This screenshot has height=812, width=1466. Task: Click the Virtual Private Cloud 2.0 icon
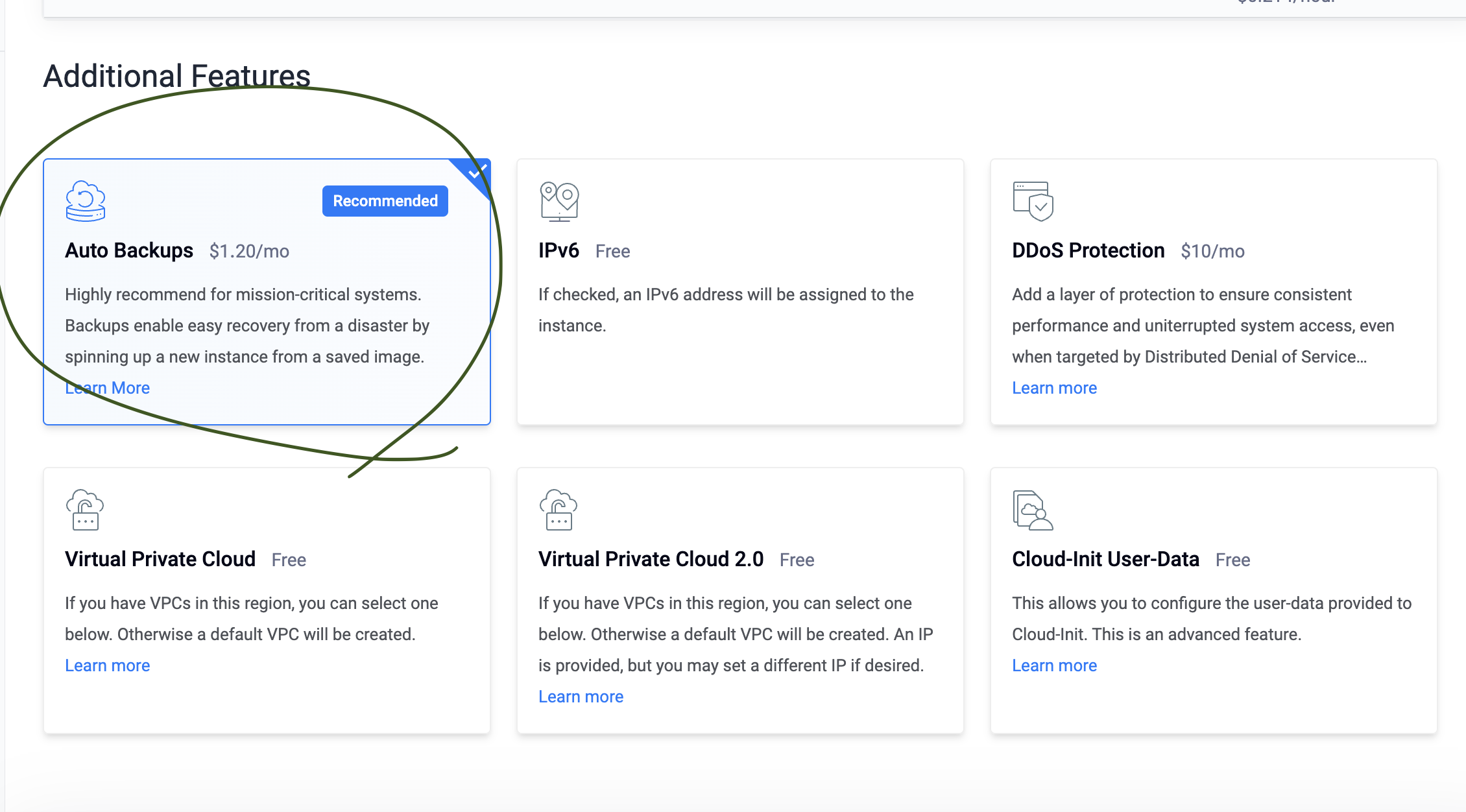(559, 510)
